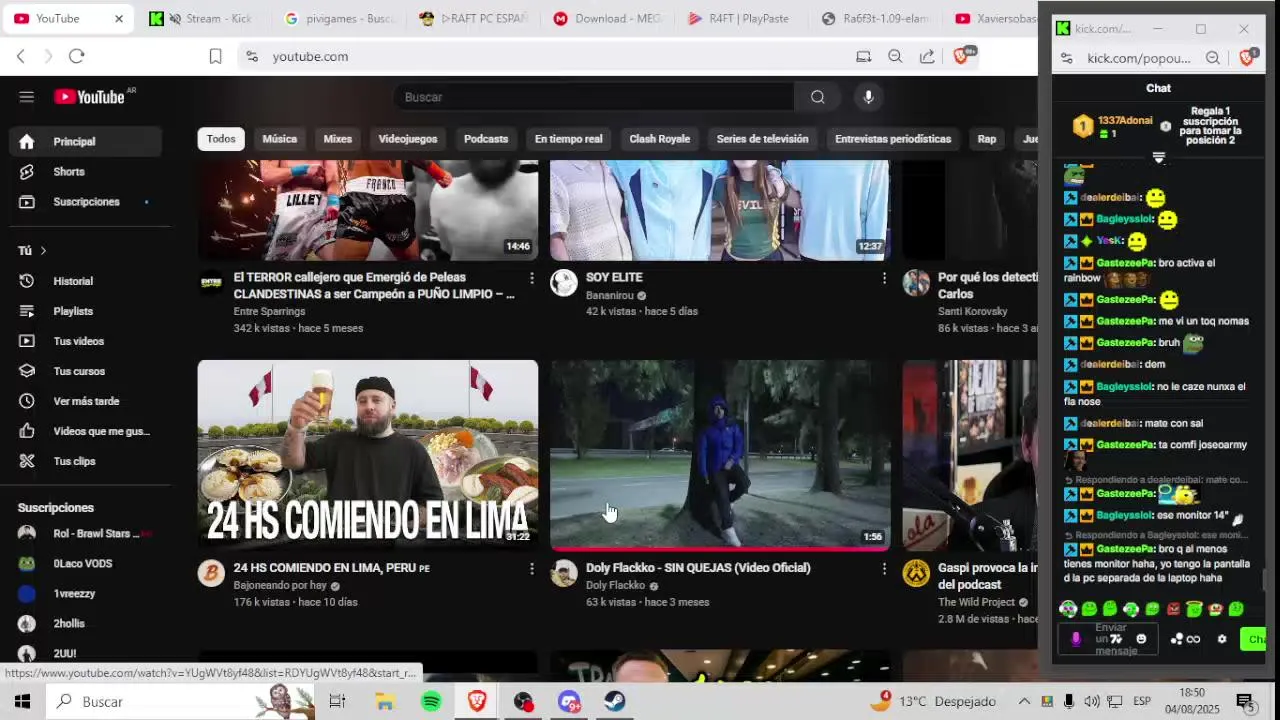Click the Kick chat message input
1280x720 pixels.
pos(1108,639)
